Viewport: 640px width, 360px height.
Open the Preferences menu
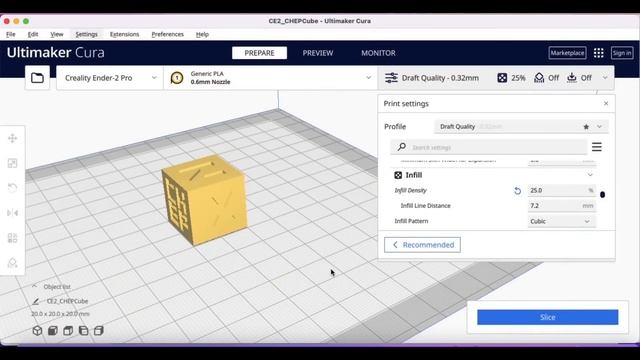167,34
